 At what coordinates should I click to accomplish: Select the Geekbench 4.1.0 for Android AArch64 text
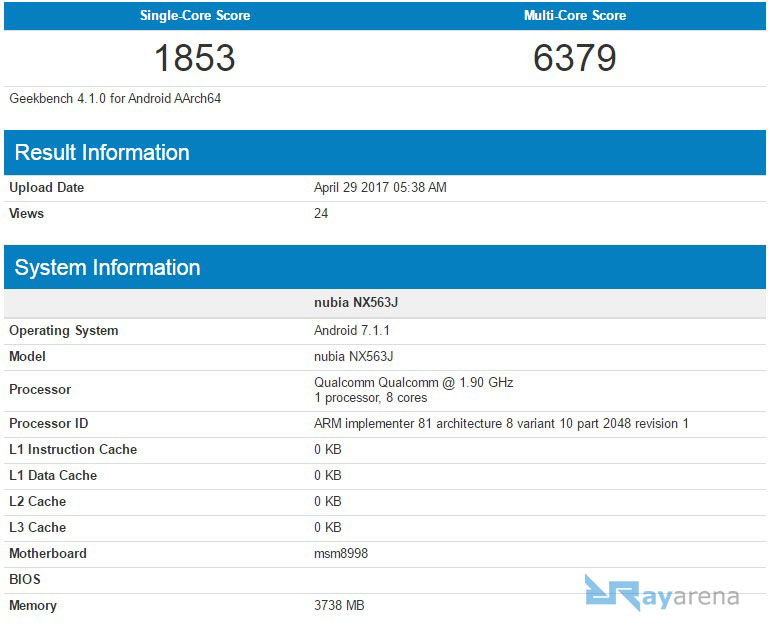coord(115,99)
